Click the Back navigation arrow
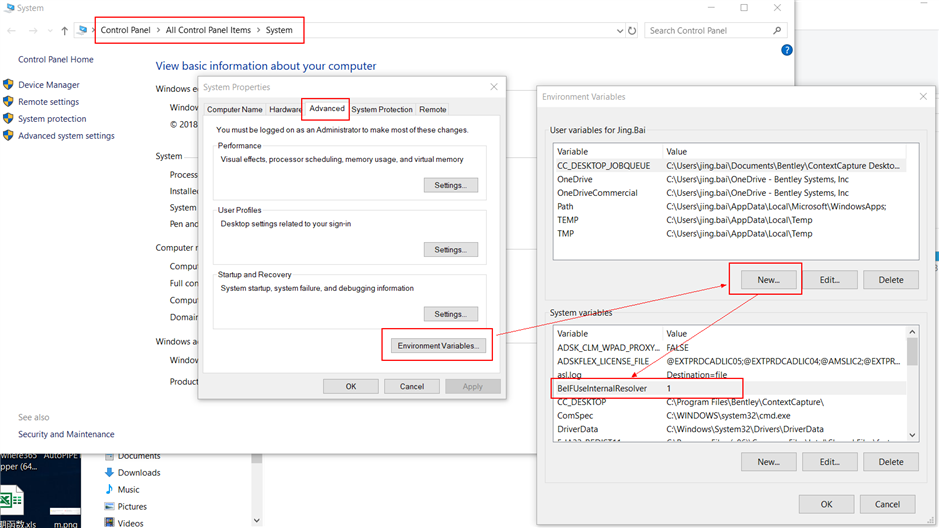 click(11, 31)
